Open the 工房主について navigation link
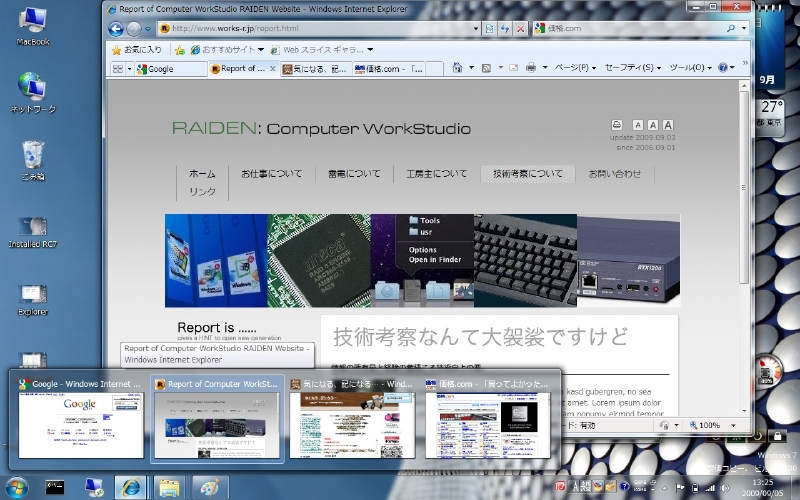This screenshot has height=500, width=800. coord(437,173)
